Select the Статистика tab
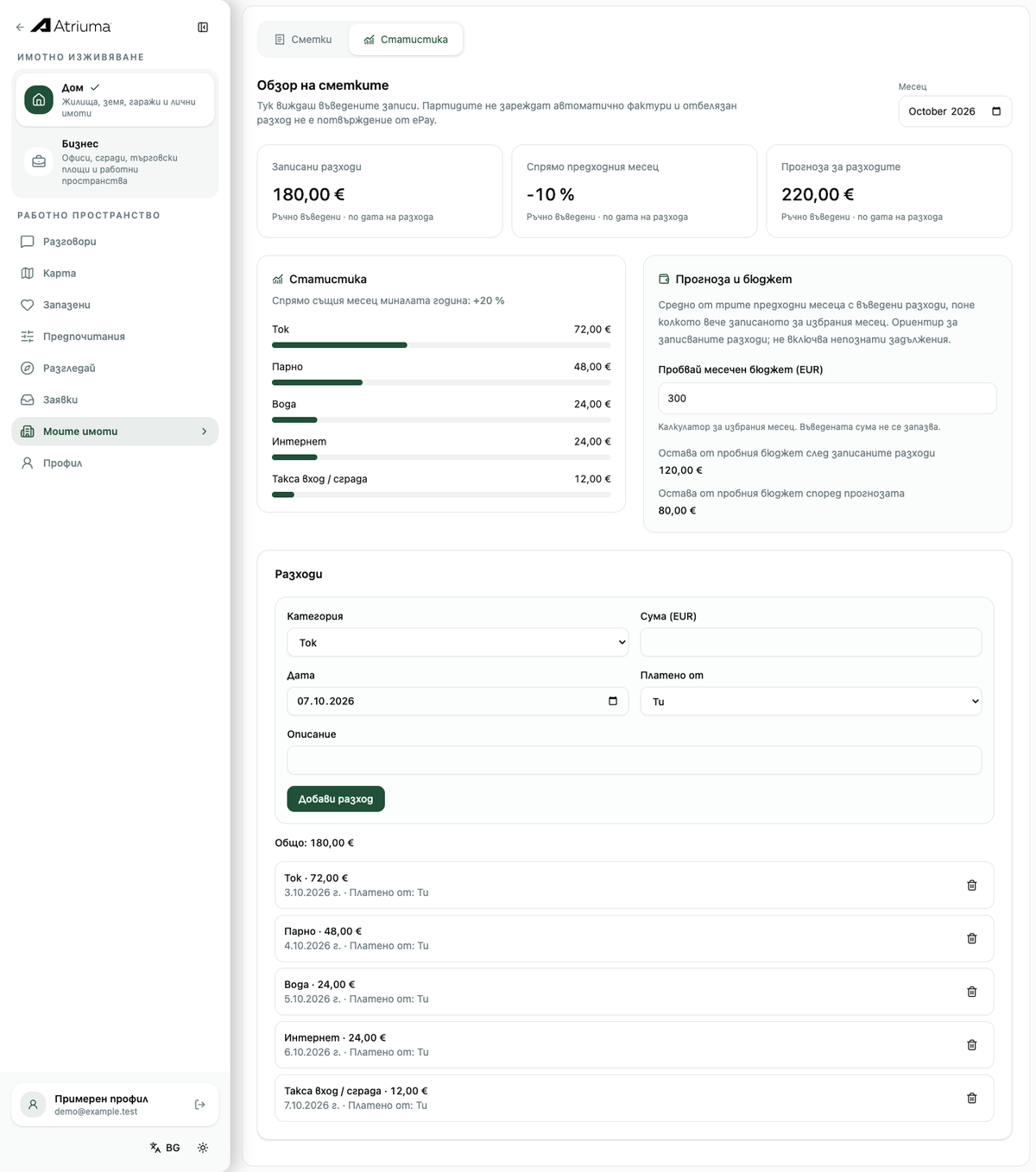 point(406,40)
